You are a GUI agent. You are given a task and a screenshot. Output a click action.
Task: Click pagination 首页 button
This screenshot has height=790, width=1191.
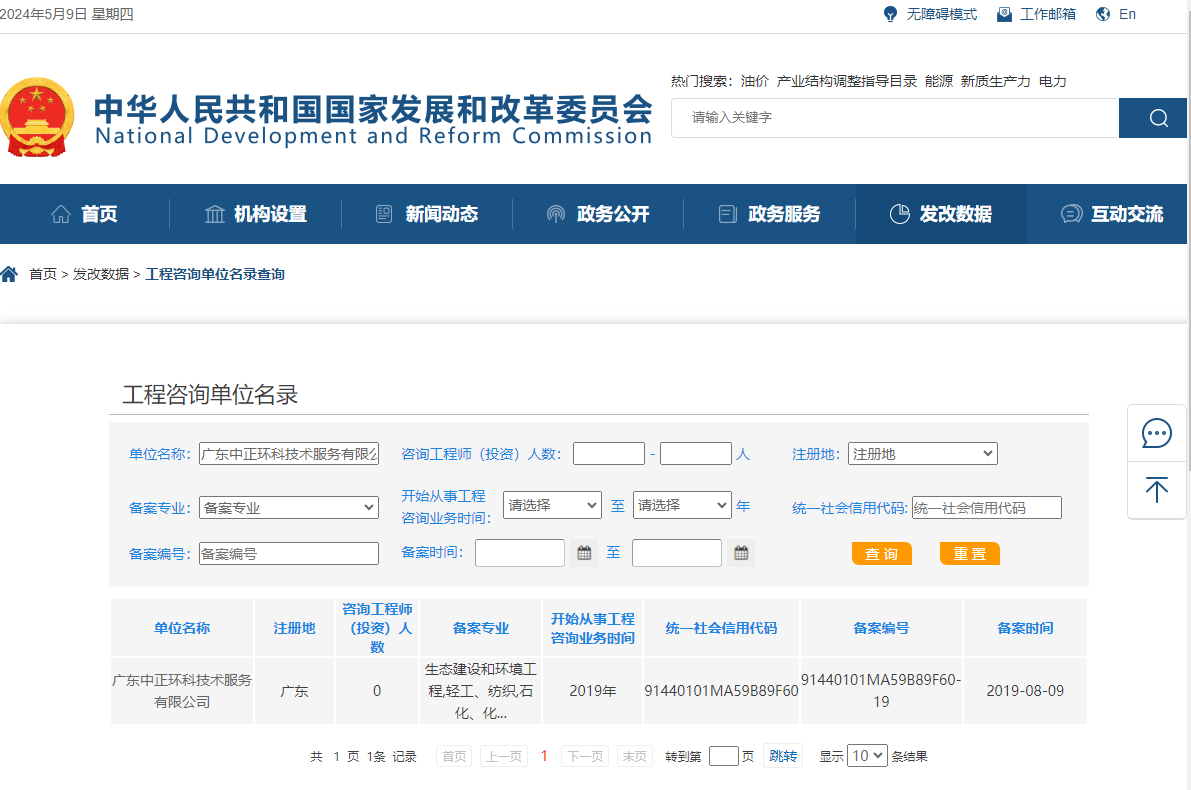[454, 757]
